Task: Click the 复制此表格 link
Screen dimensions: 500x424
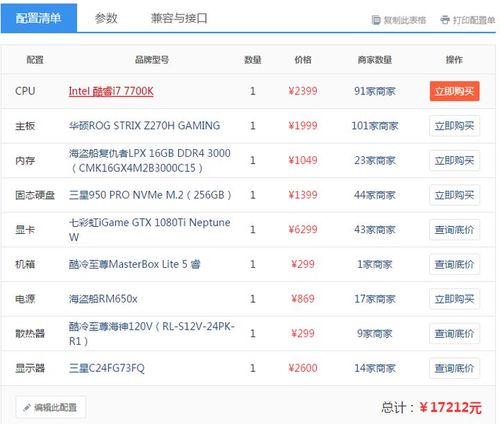Action: (x=404, y=20)
